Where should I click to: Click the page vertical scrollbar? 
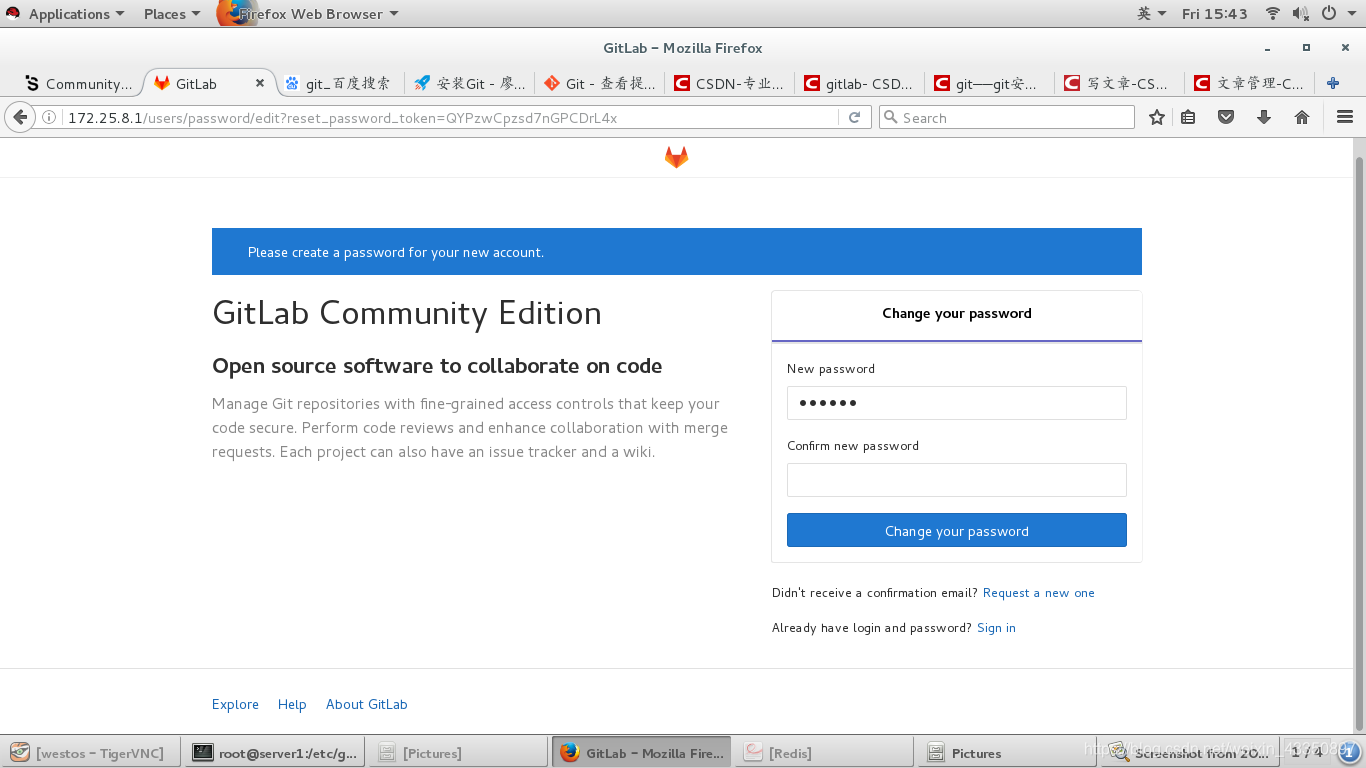[1358, 444]
